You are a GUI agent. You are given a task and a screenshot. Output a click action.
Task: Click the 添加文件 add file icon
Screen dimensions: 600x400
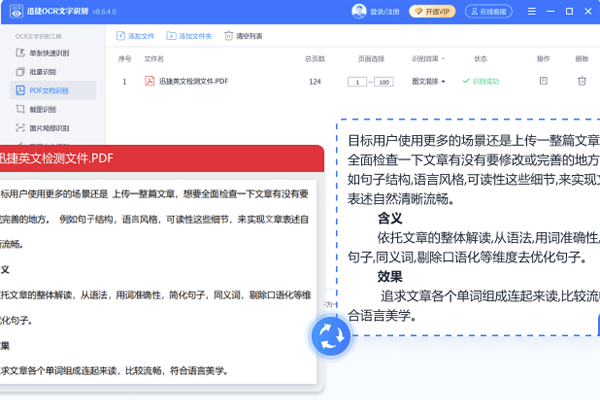(122, 35)
